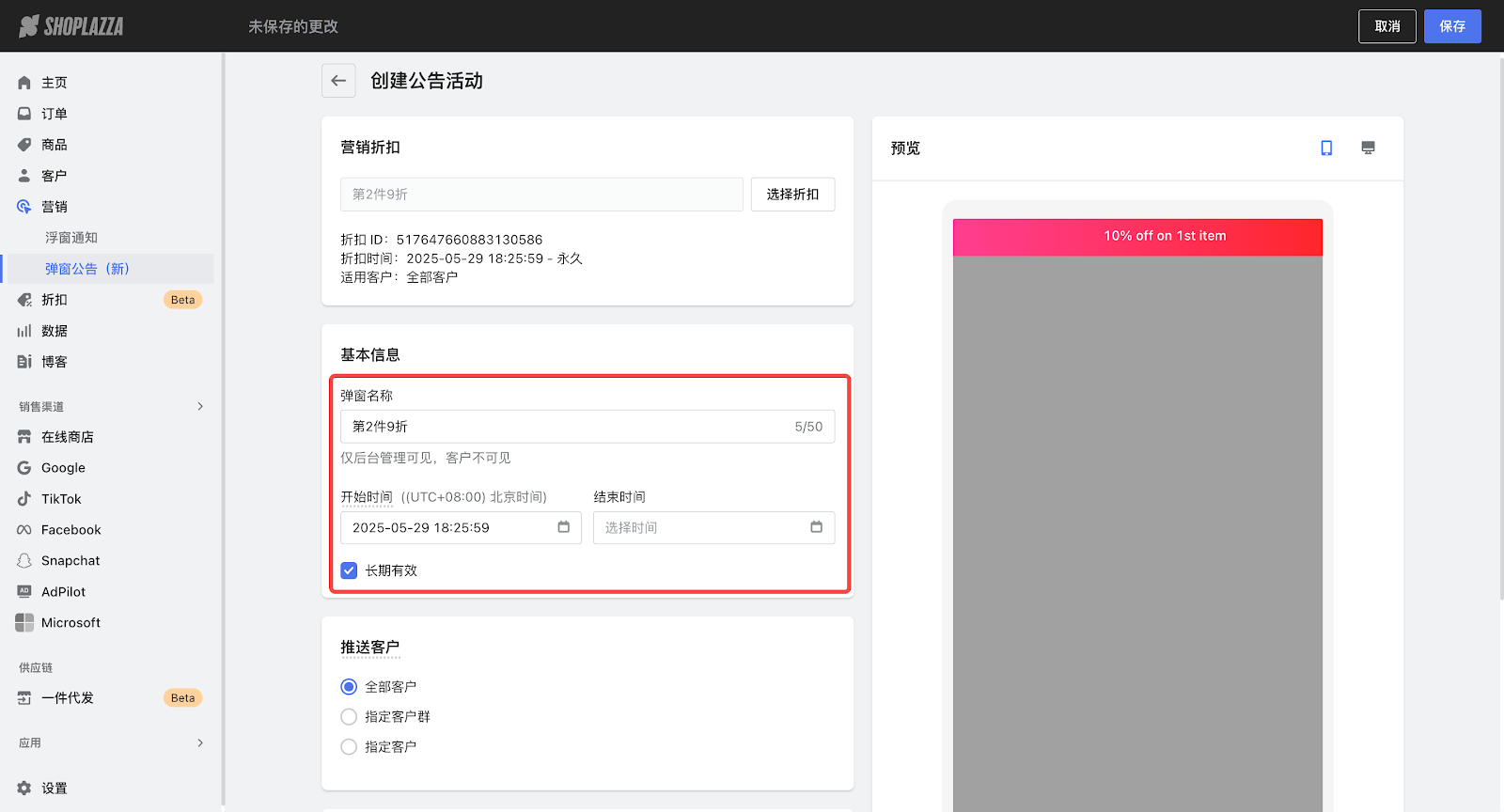Open the 浮窗通知 submenu item
The width and height of the screenshot is (1504, 812).
[71, 238]
